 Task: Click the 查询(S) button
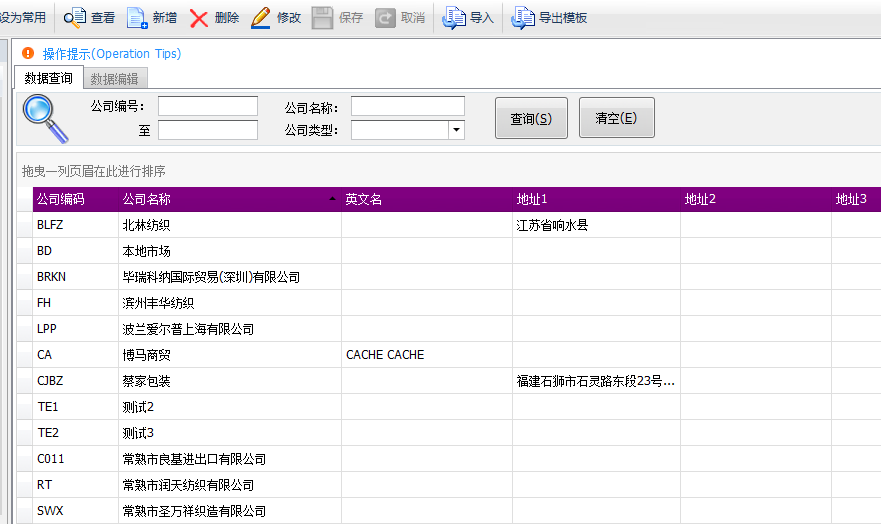coord(531,118)
